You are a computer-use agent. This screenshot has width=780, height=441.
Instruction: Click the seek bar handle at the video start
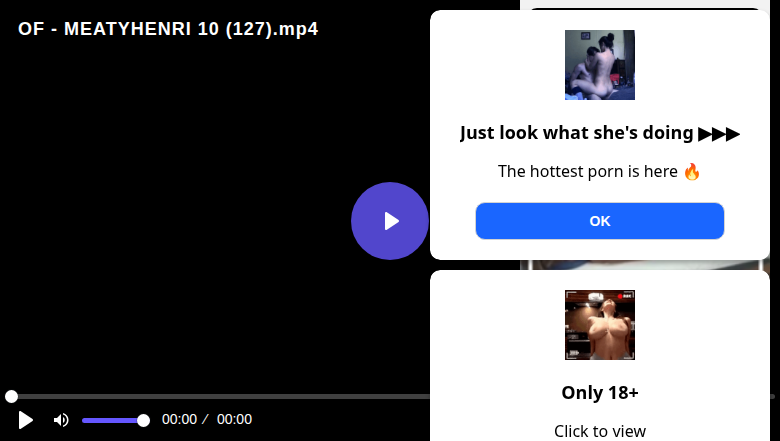click(x=11, y=396)
